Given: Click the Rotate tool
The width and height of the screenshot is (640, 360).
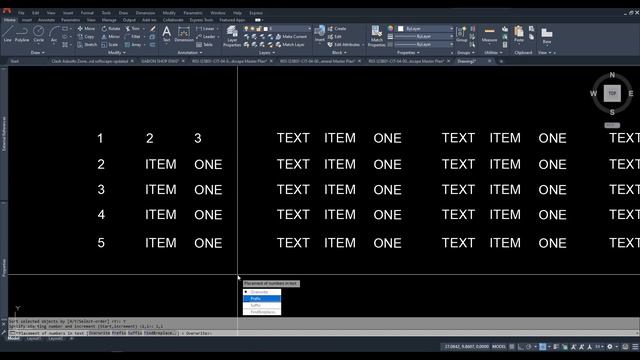Looking at the screenshot, I should [x=111, y=29].
